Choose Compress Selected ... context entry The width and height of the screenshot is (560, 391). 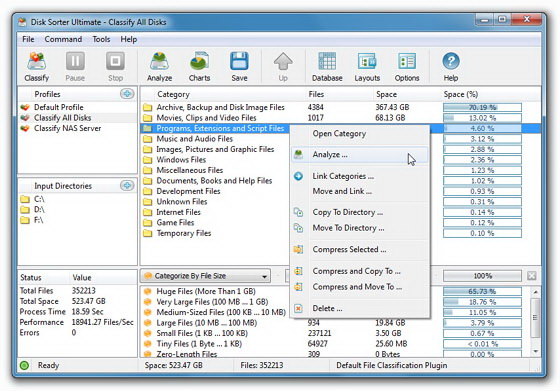point(360,249)
